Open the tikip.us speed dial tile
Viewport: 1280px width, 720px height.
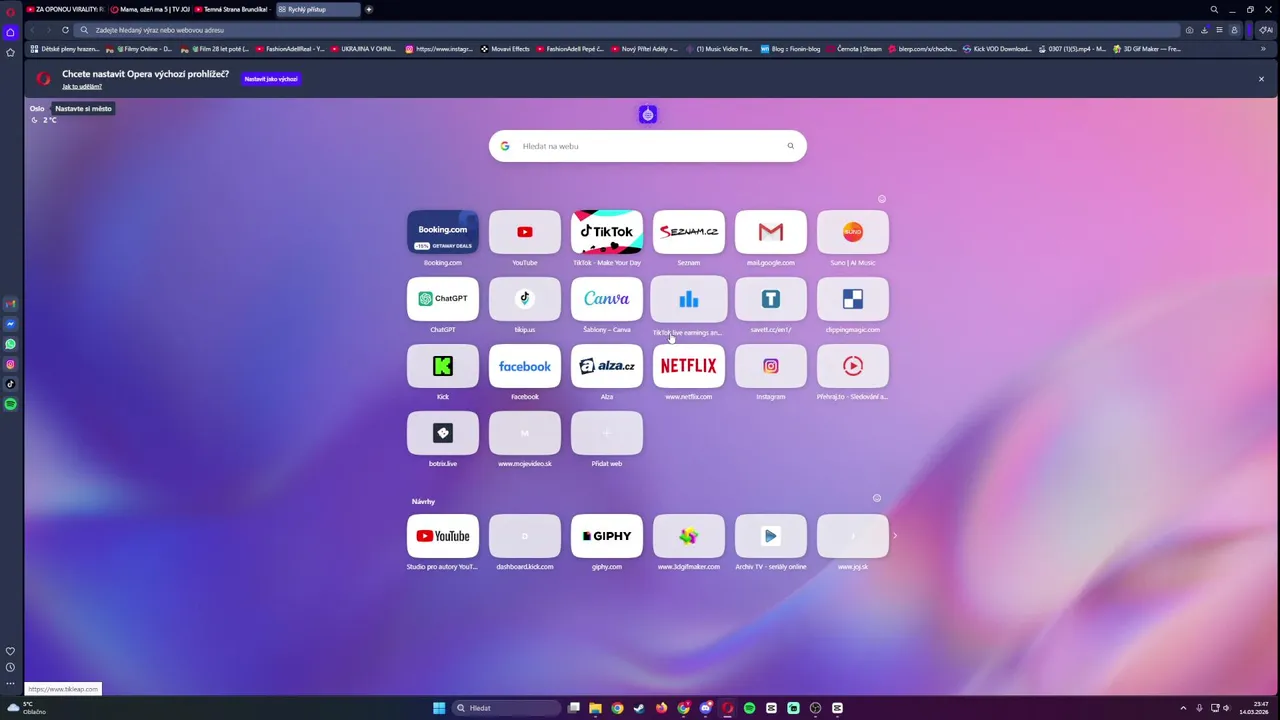coord(524,299)
